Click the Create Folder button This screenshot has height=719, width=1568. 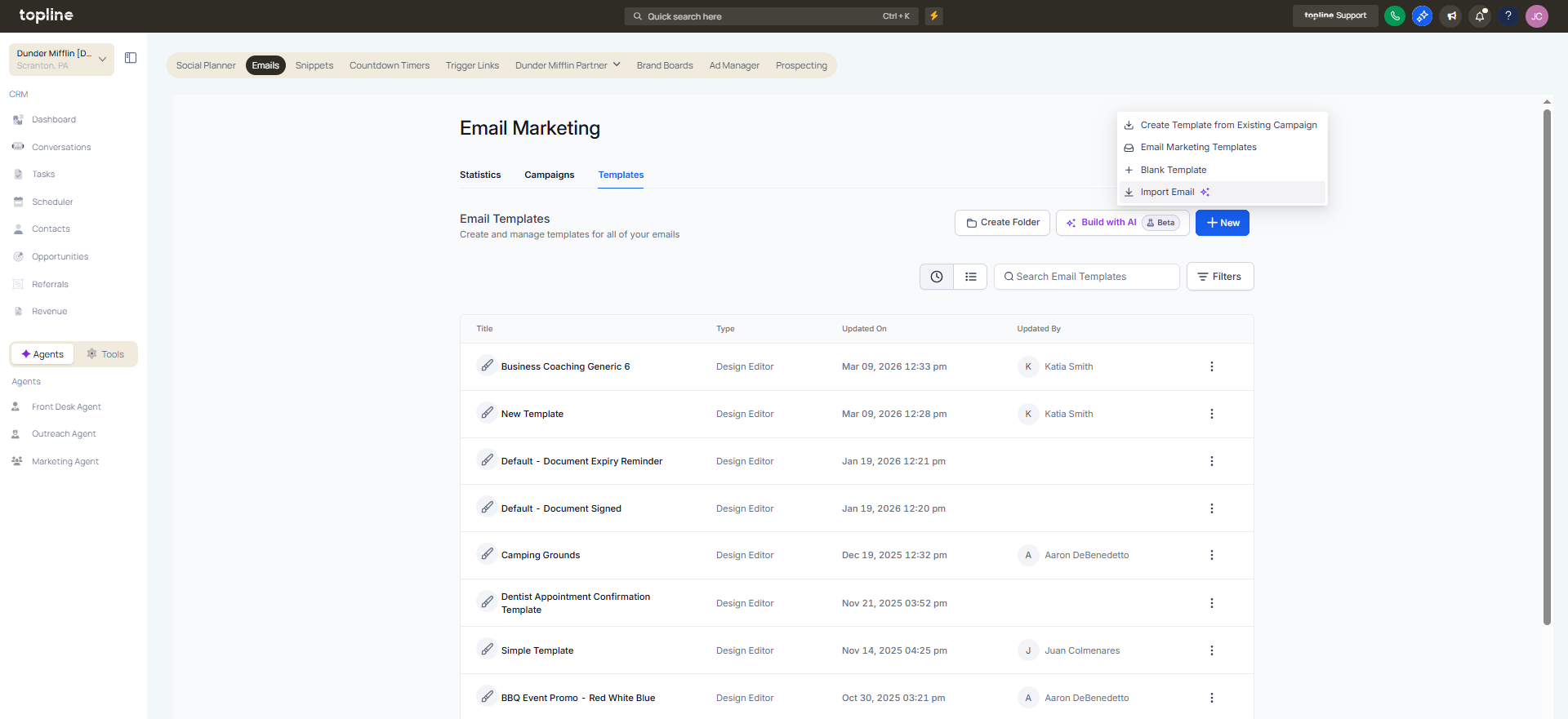click(1002, 223)
